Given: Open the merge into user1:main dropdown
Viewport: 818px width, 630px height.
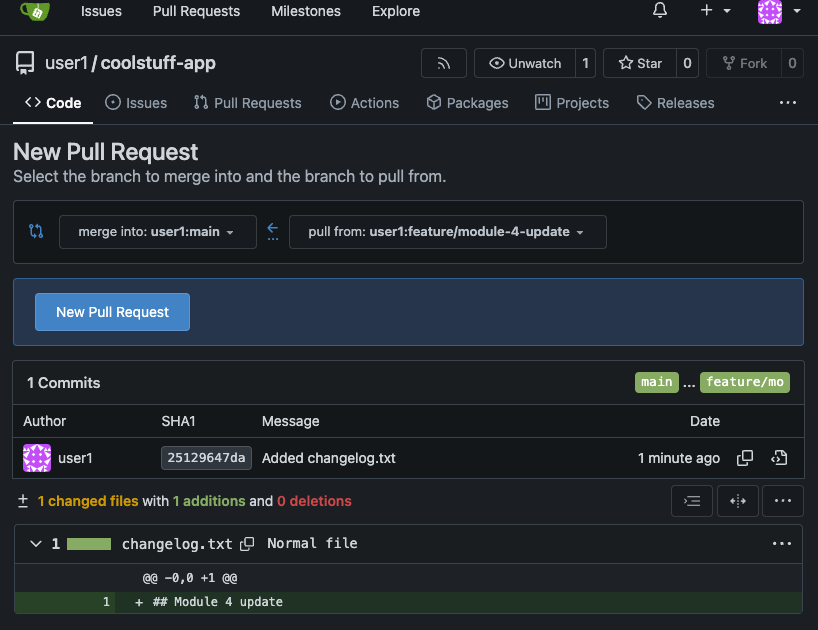Looking at the screenshot, I should pyautogui.click(x=157, y=231).
